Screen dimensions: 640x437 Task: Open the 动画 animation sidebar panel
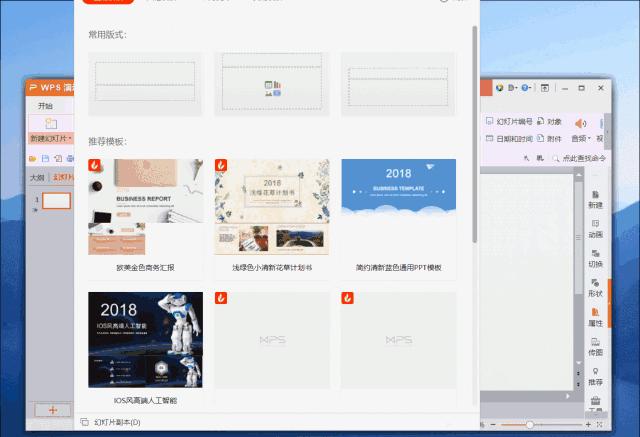(x=596, y=229)
